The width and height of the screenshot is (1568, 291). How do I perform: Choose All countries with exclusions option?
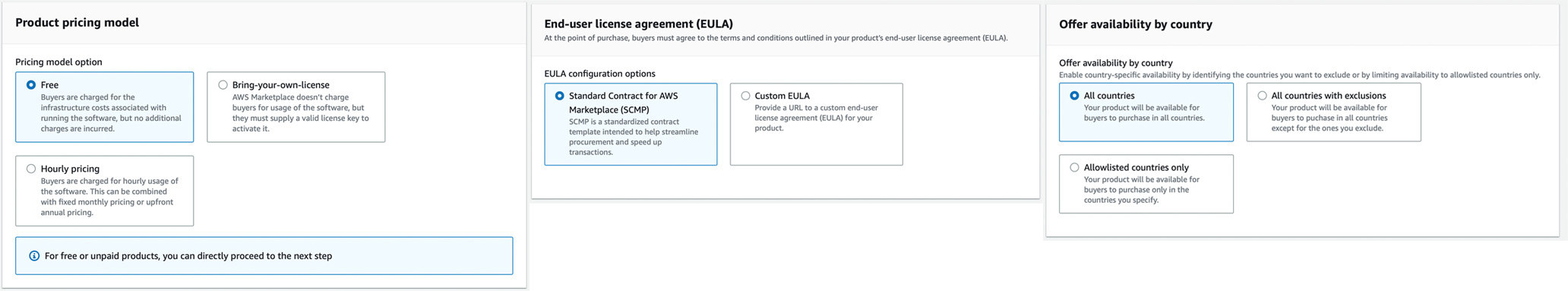pyautogui.click(x=1262, y=96)
